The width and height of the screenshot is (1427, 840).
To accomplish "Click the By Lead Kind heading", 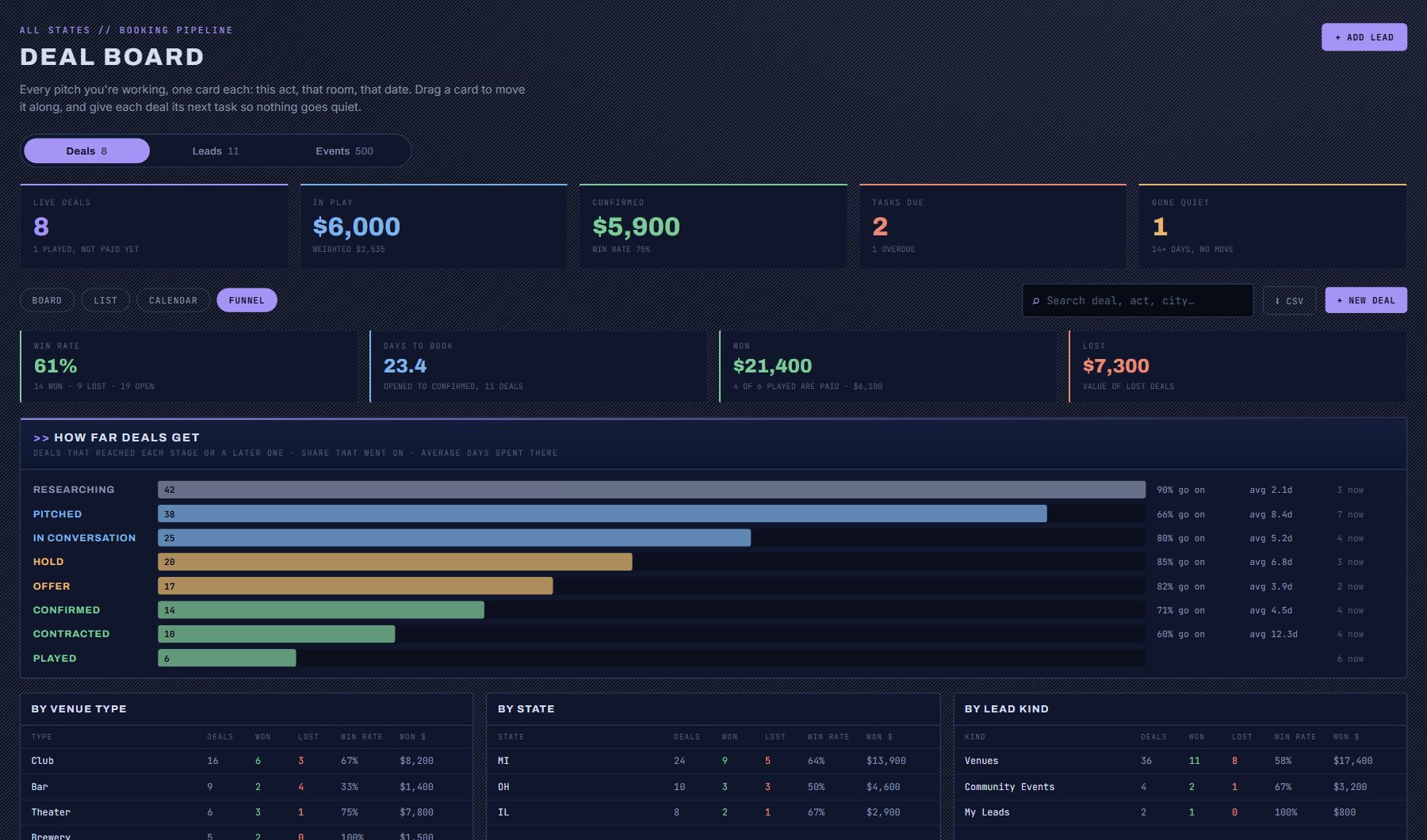I will tap(1006, 709).
